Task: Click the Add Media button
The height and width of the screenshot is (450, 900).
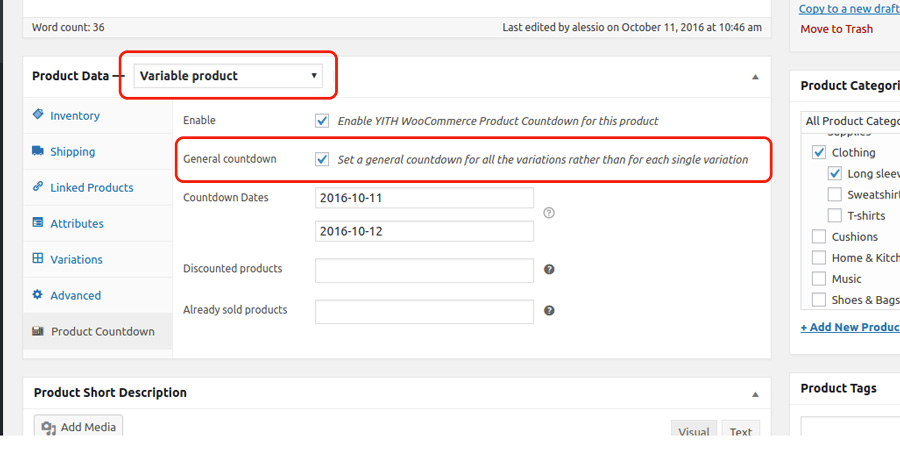Action: pos(78,427)
